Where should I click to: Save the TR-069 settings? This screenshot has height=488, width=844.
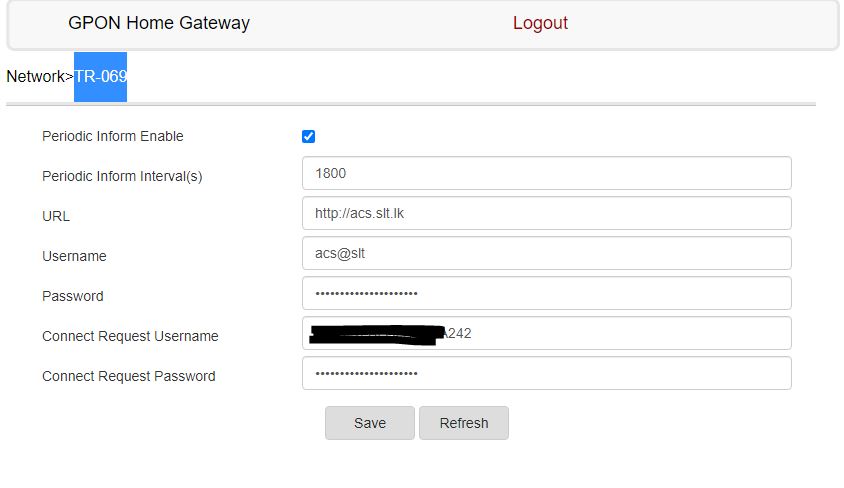click(x=370, y=423)
